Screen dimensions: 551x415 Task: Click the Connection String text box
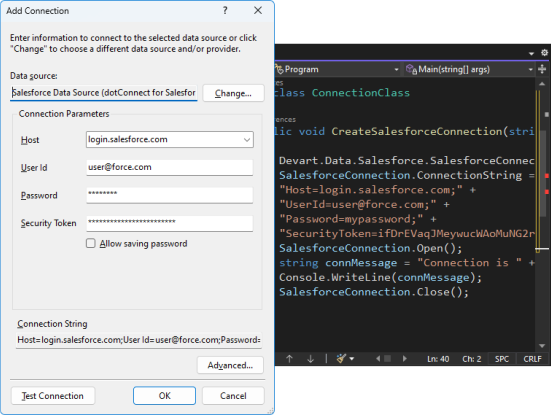pyautogui.click(x=139, y=340)
